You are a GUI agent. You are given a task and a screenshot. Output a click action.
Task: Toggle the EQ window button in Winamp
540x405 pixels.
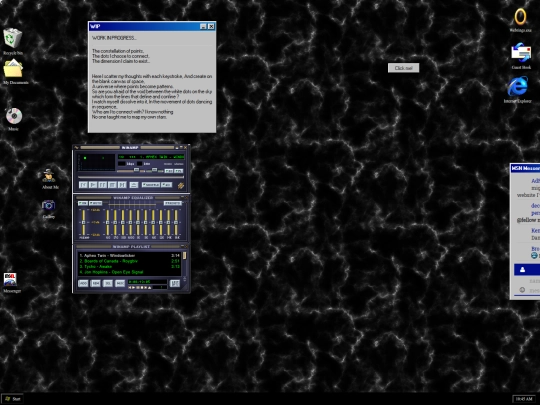169,170
